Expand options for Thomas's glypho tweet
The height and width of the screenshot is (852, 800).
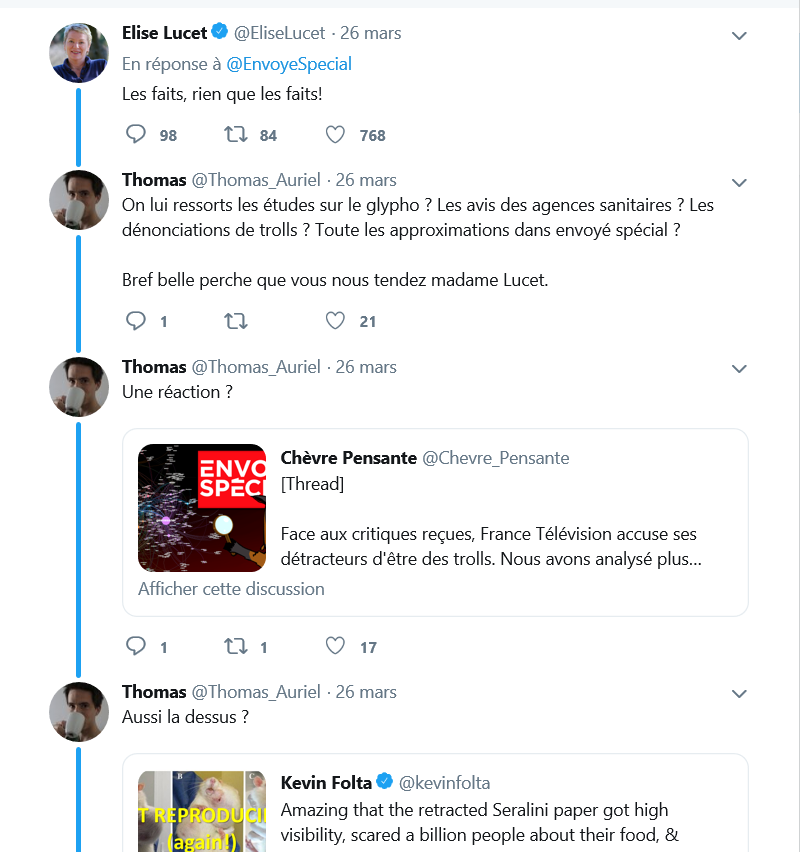tap(739, 183)
